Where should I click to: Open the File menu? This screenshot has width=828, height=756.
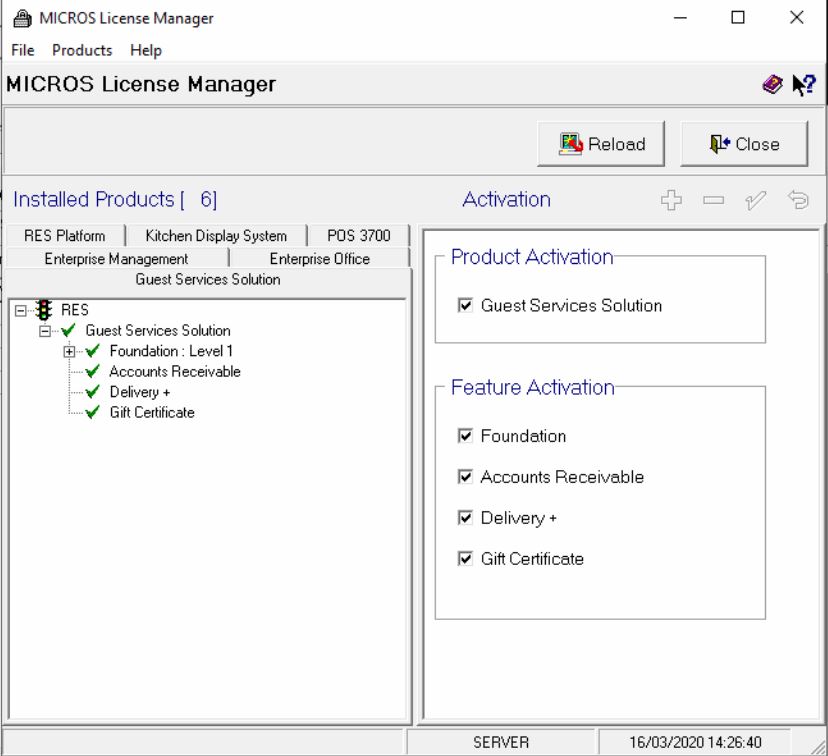tap(23, 50)
